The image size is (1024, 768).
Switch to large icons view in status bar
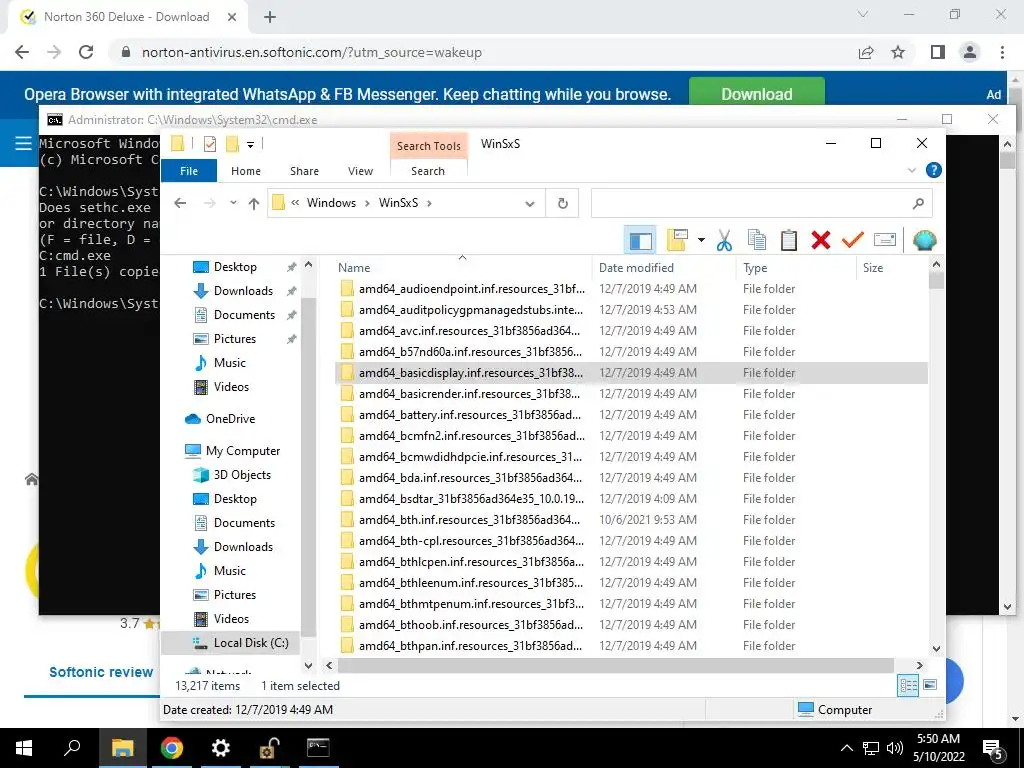coord(930,685)
